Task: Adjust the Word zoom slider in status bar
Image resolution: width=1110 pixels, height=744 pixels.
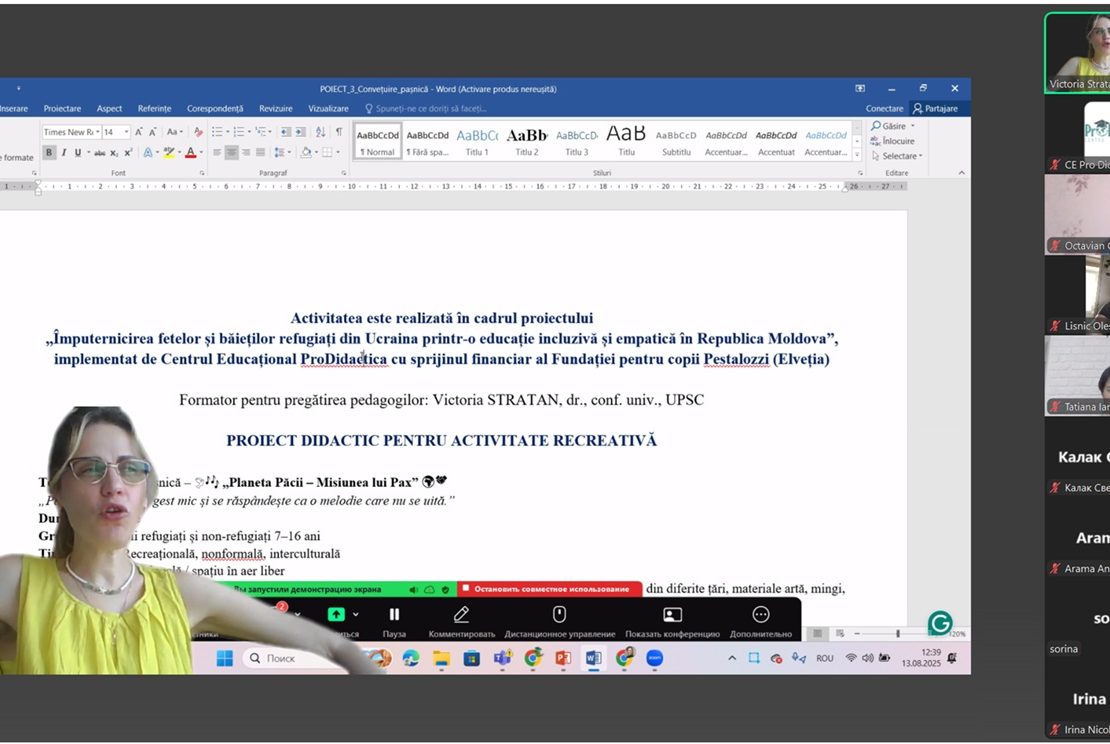Action: click(x=898, y=634)
